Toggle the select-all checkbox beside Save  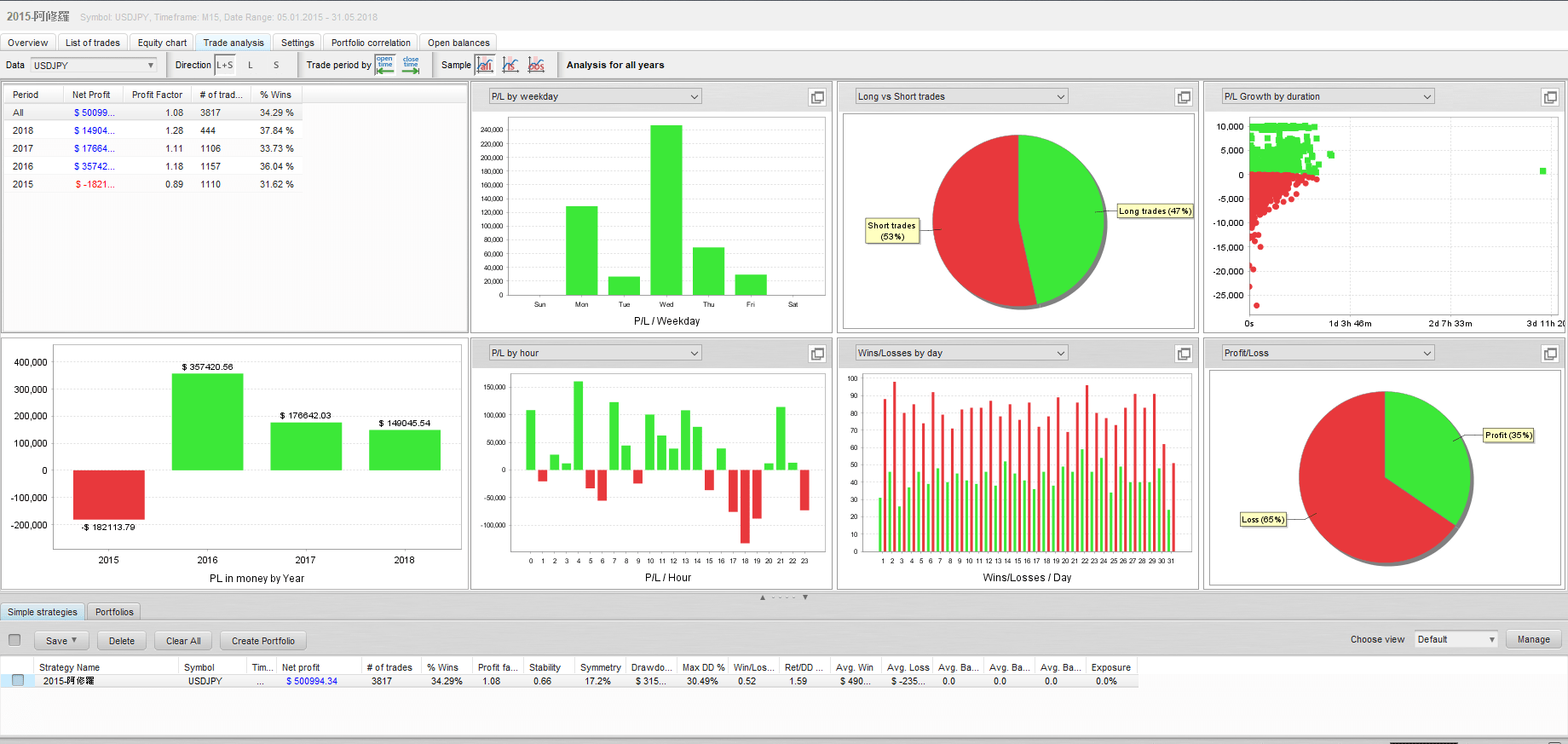coord(14,640)
